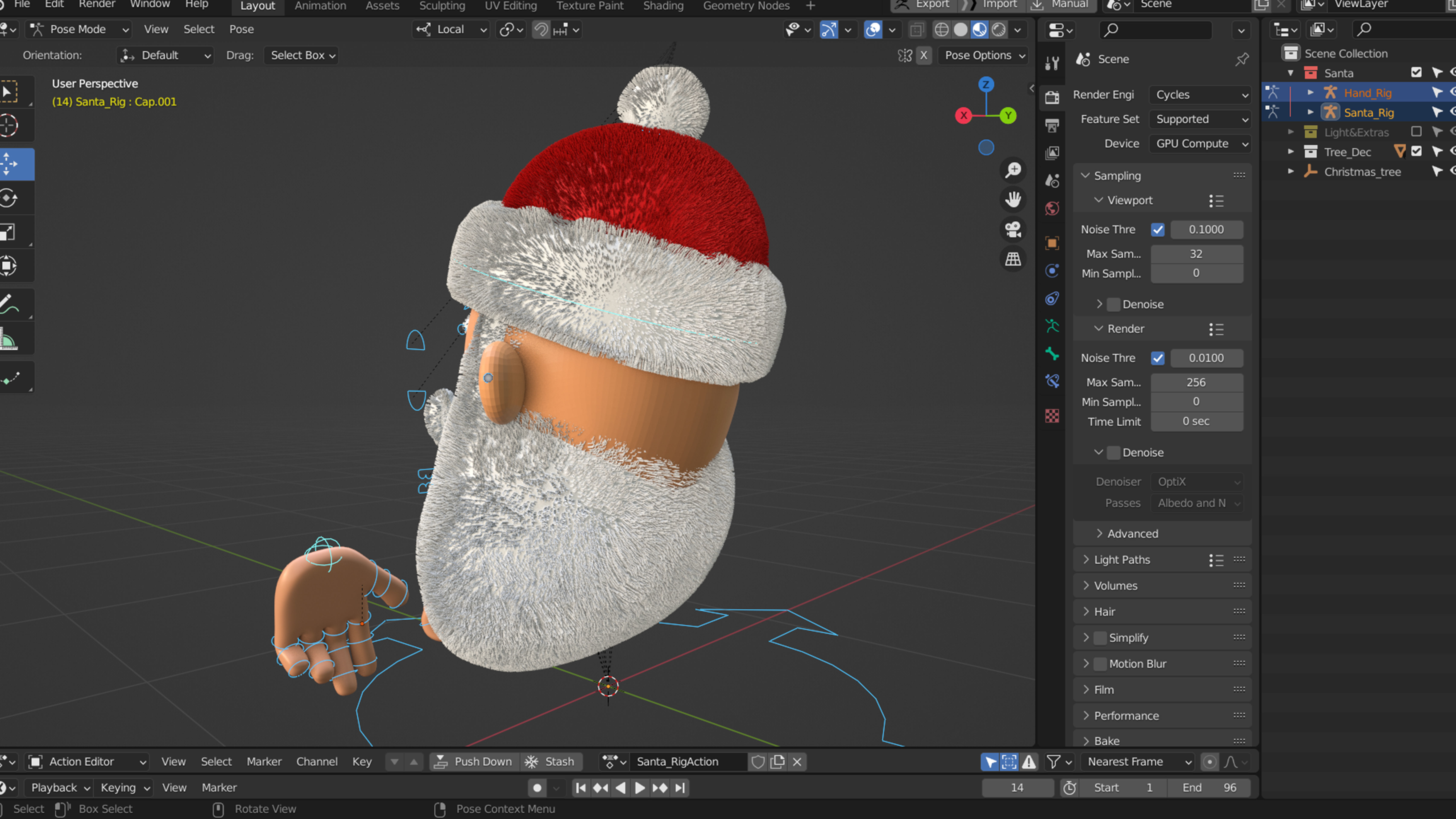Open World properties tab icon

(x=1052, y=209)
